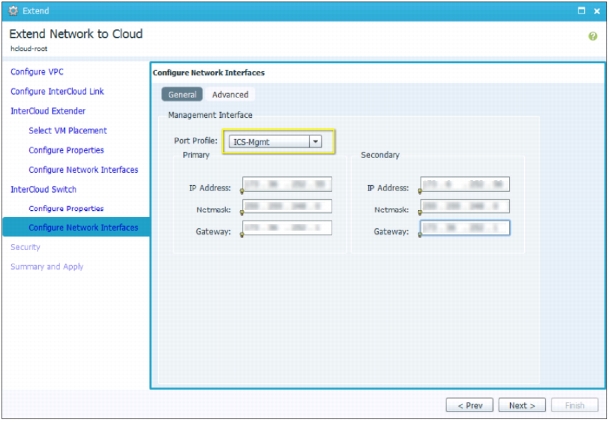This screenshot has height=422, width=609.
Task: Open Configure Network Interfaces under InterCloud Extender
Action: click(83, 170)
